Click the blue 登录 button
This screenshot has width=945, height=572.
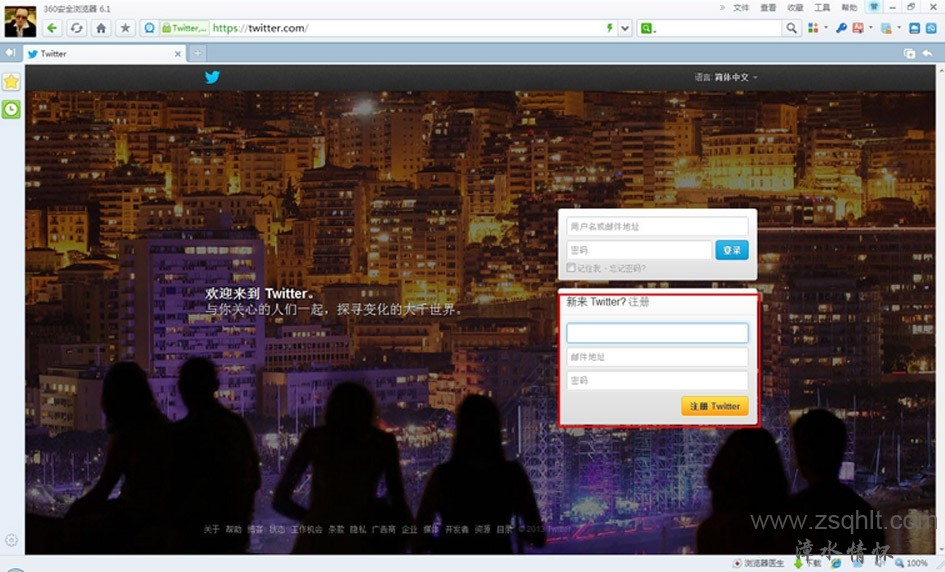point(732,250)
